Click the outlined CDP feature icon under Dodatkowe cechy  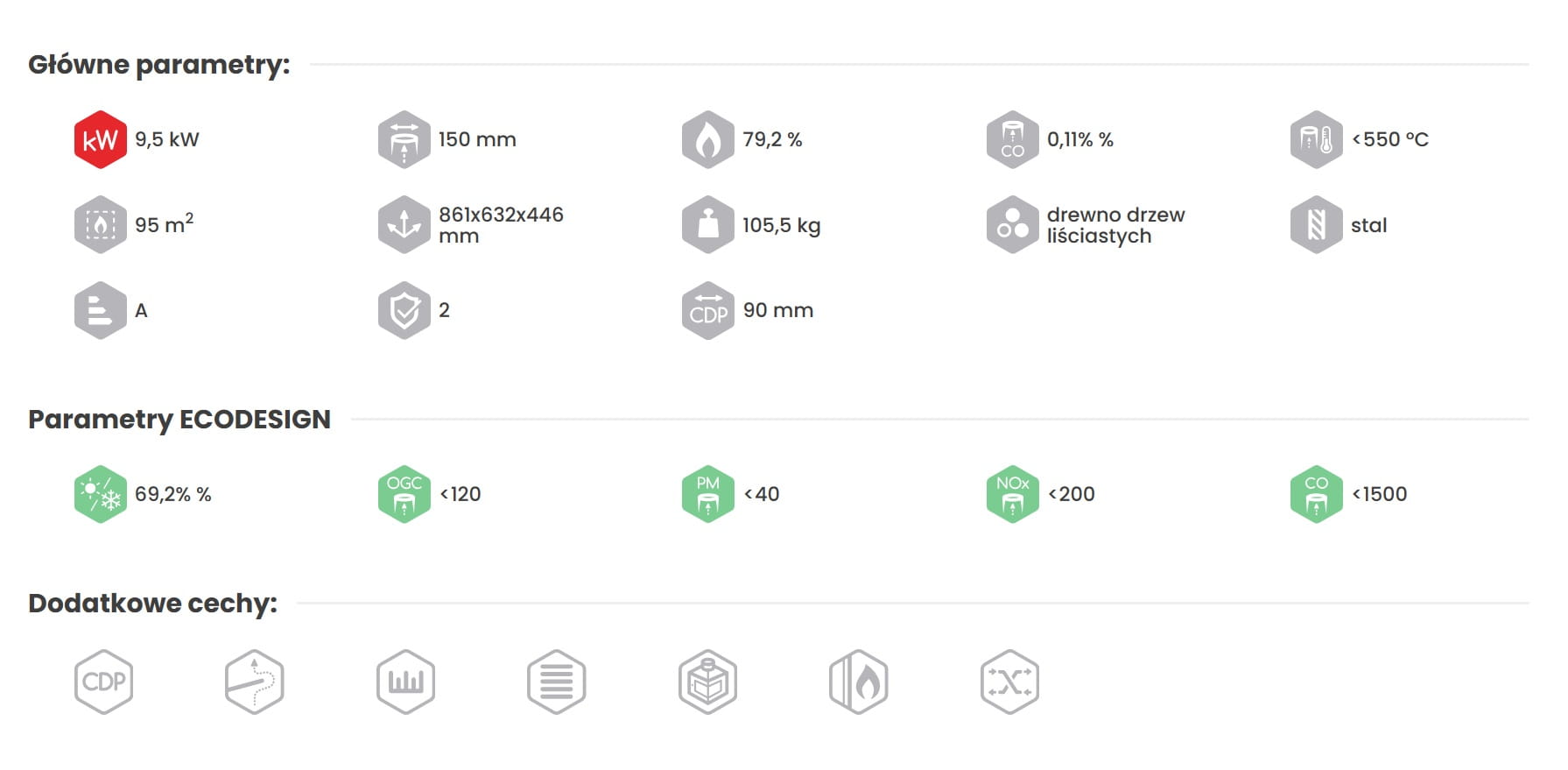(x=103, y=682)
